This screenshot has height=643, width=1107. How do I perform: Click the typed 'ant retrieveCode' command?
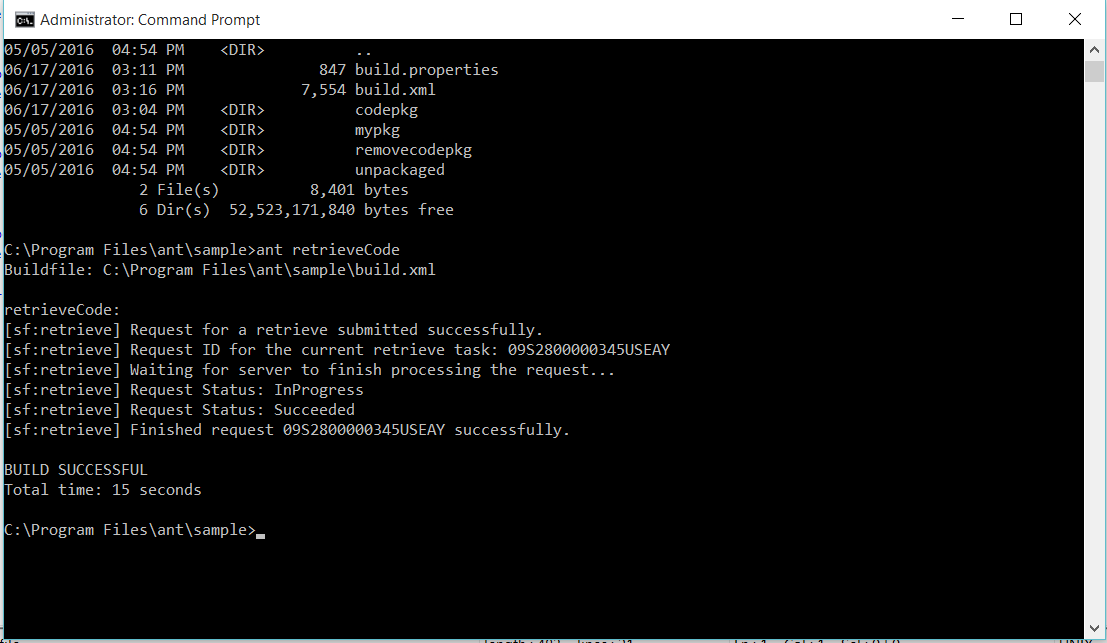tap(328, 250)
